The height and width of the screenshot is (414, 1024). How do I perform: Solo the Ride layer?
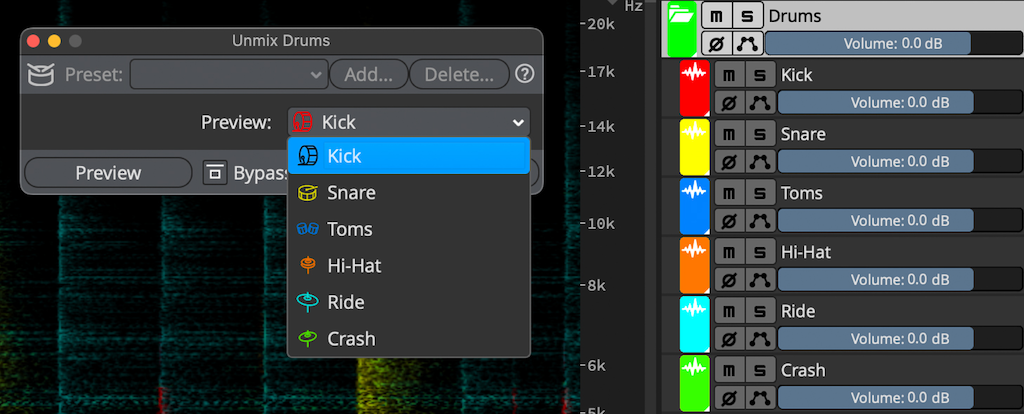point(760,311)
